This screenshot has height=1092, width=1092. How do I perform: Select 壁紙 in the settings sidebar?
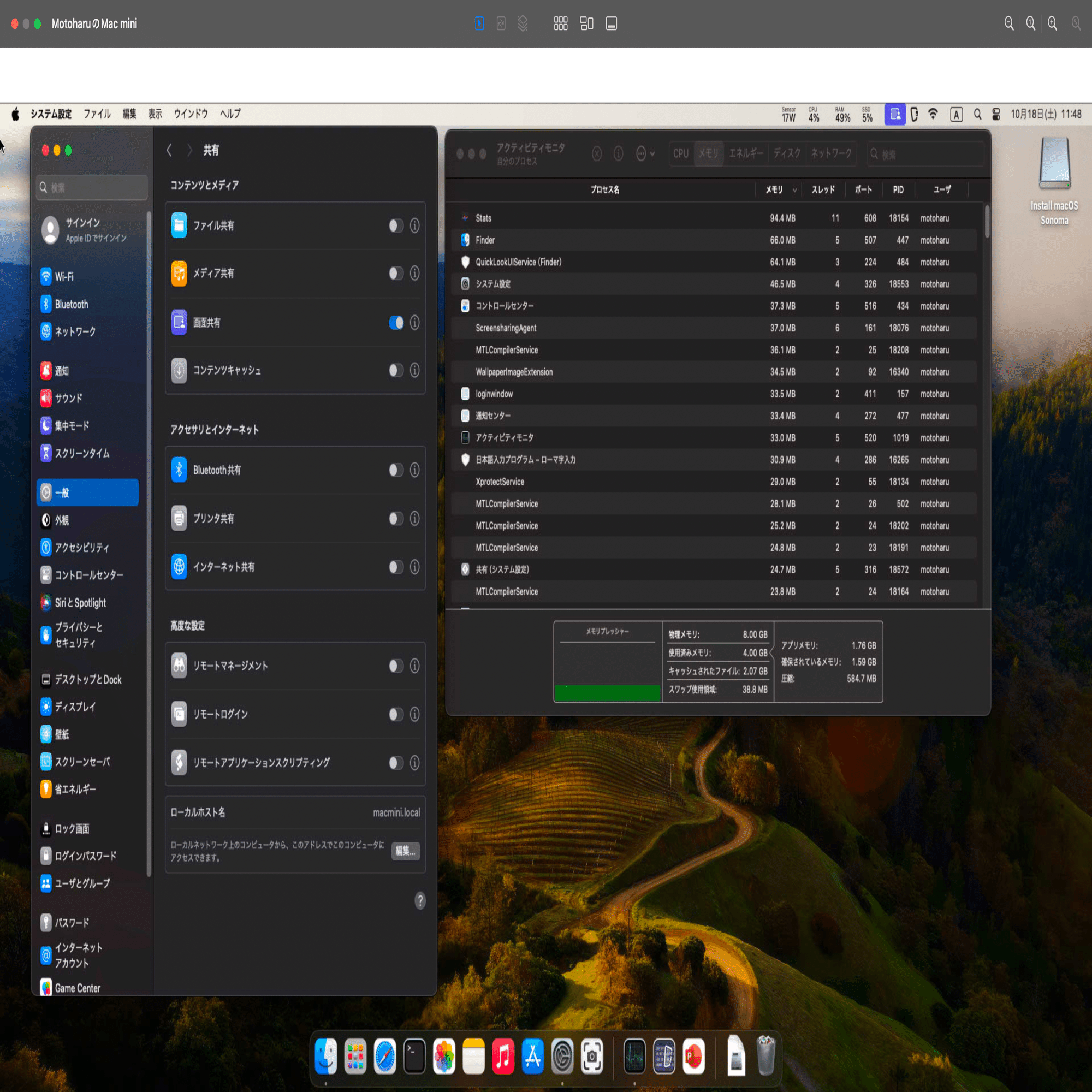click(x=61, y=734)
